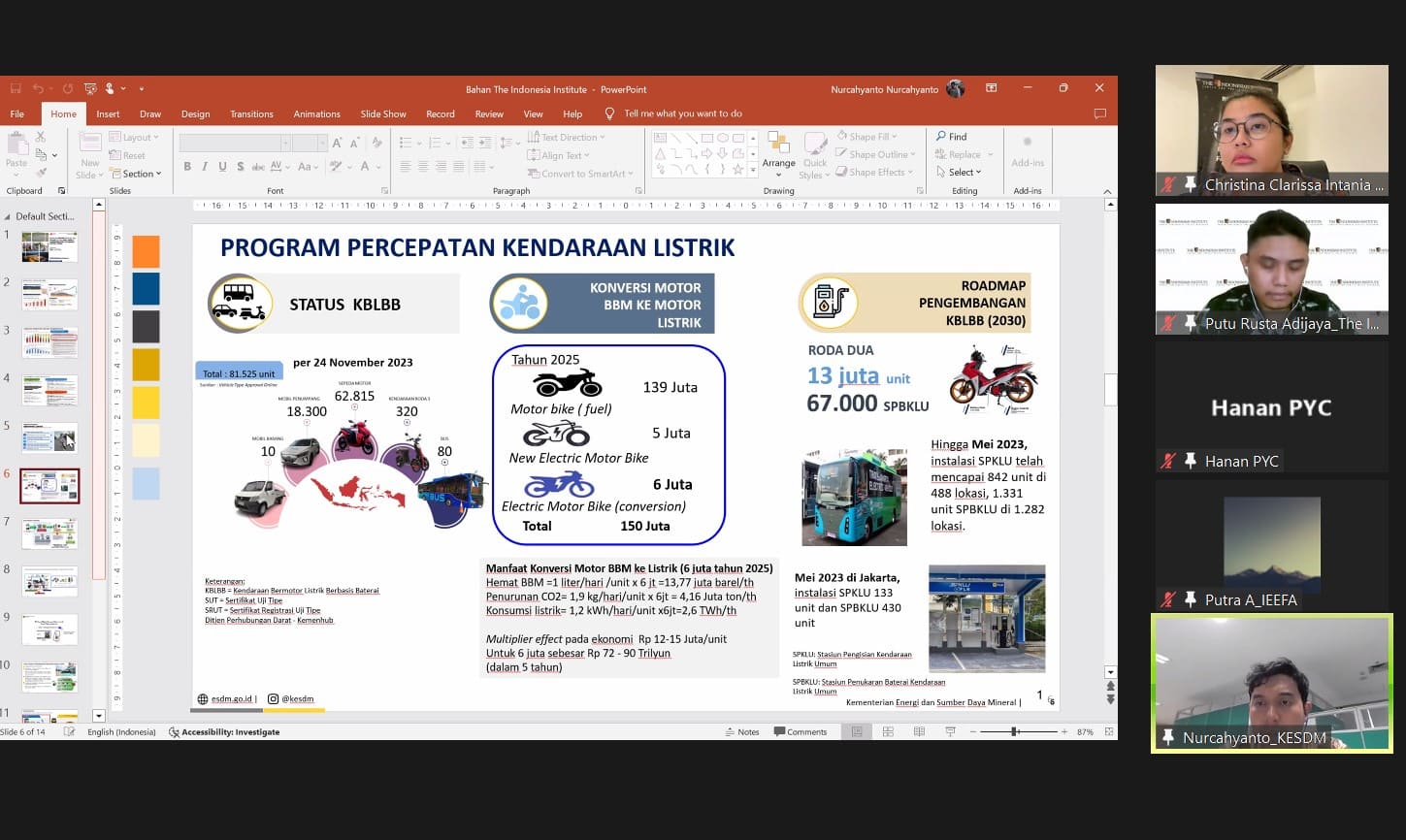Switch to the Design tab
Screen dimensions: 1406x840
point(195,113)
